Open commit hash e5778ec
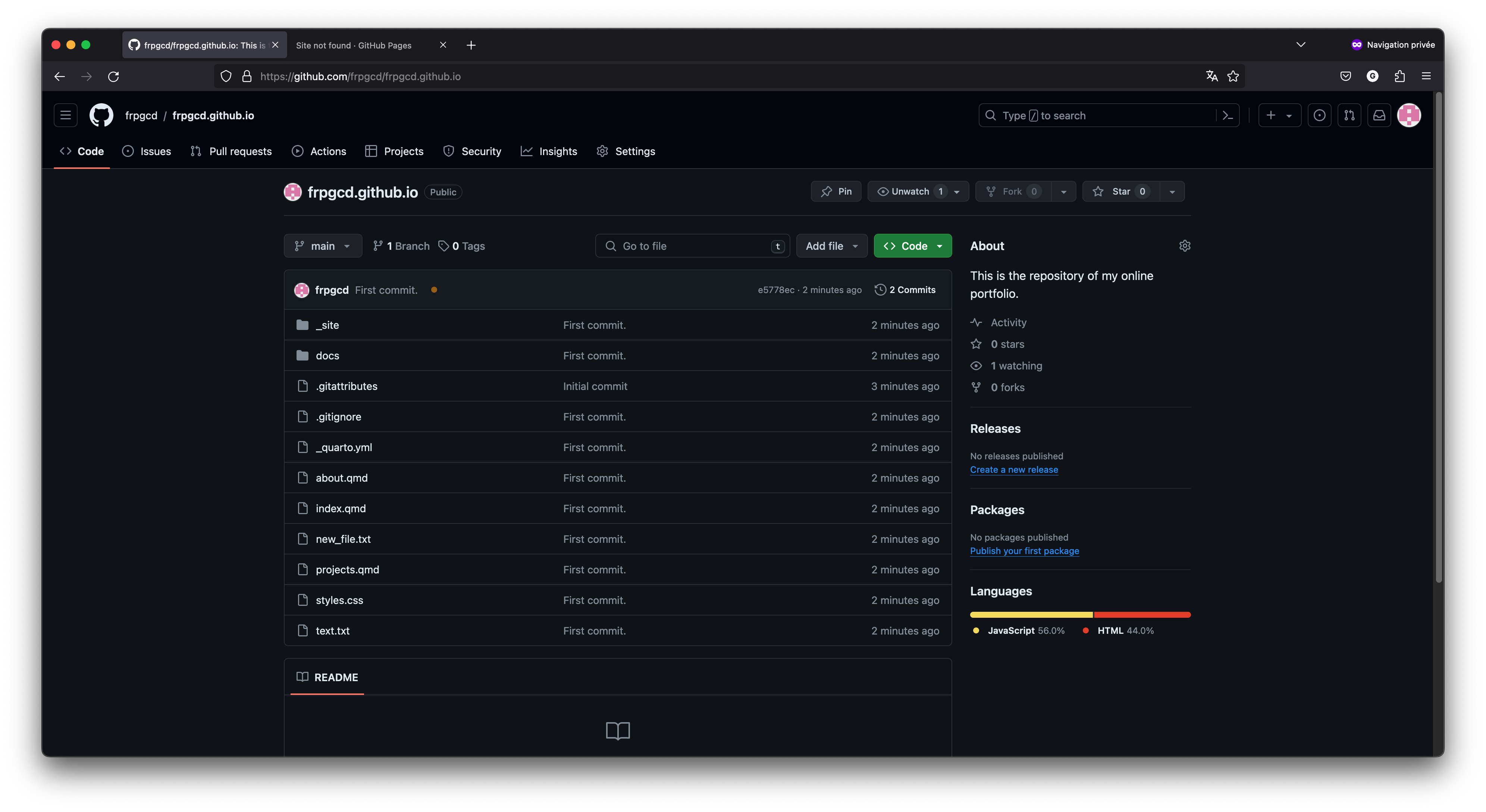1486x812 pixels. (x=776, y=290)
